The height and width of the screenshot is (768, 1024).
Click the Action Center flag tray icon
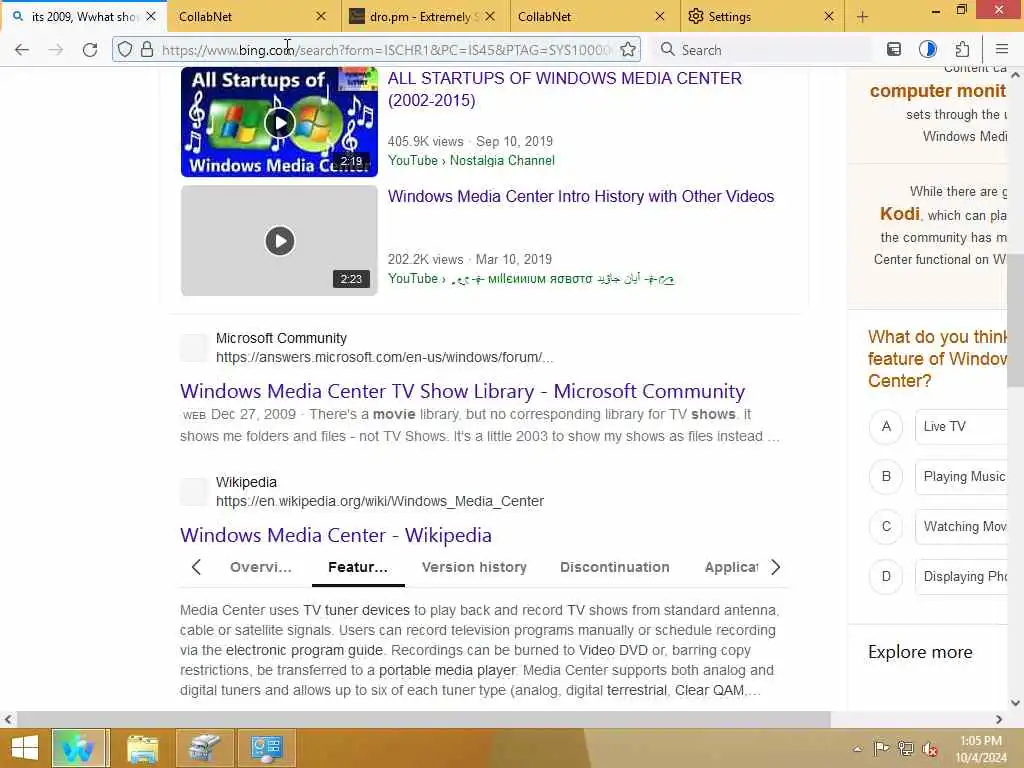pyautogui.click(x=881, y=748)
